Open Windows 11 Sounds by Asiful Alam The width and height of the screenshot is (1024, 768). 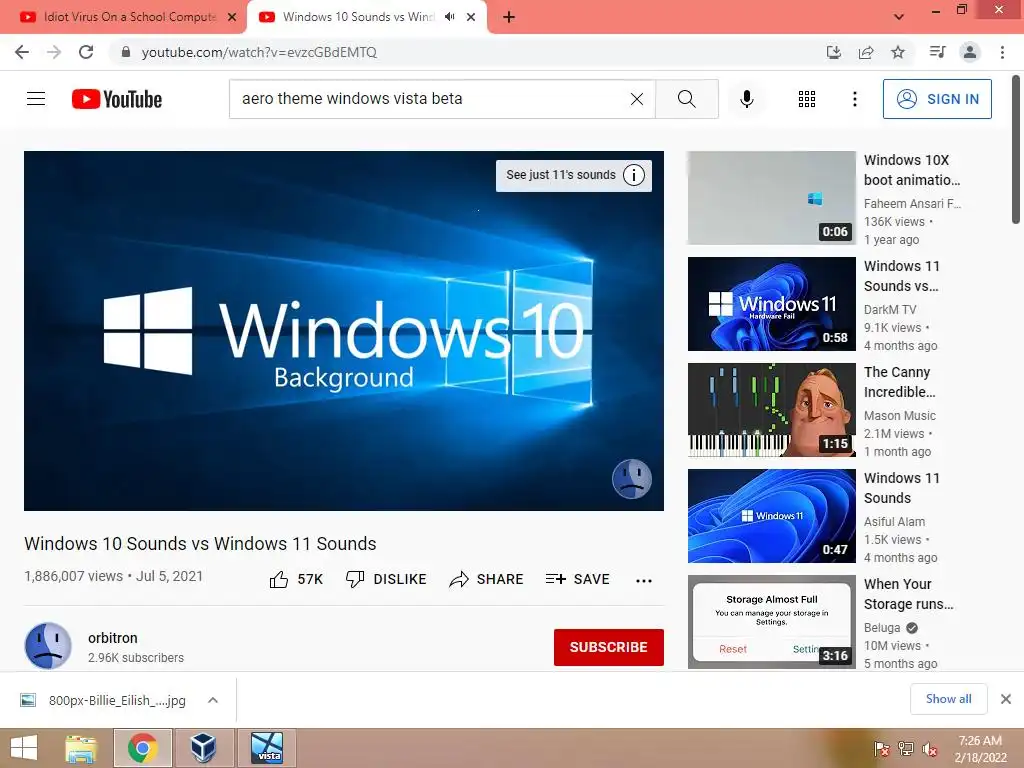[x=772, y=516]
